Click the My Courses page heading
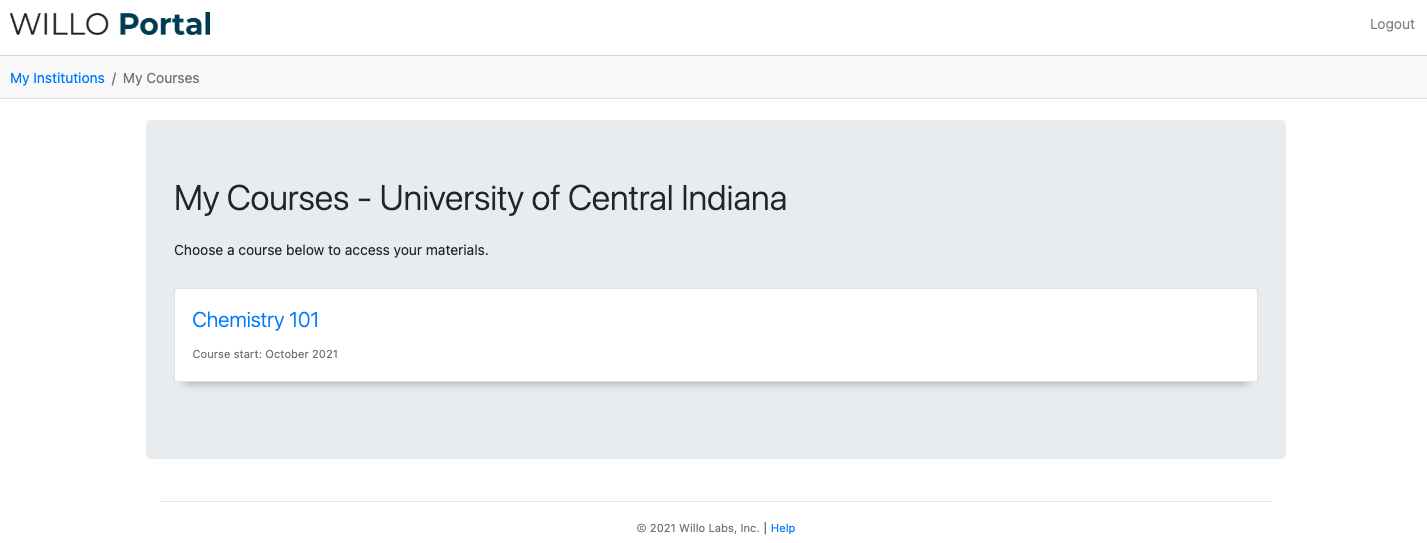Image resolution: width=1427 pixels, height=543 pixels. coord(480,198)
